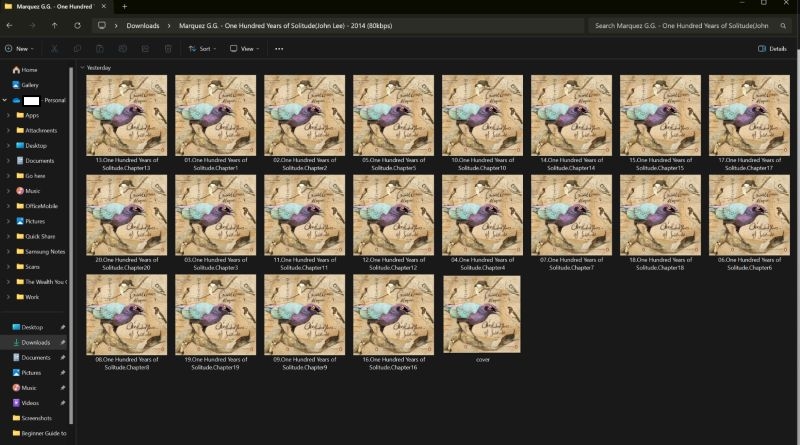Click the Cut scissors icon
Viewport: 800px width, 445px height.
coord(53,48)
